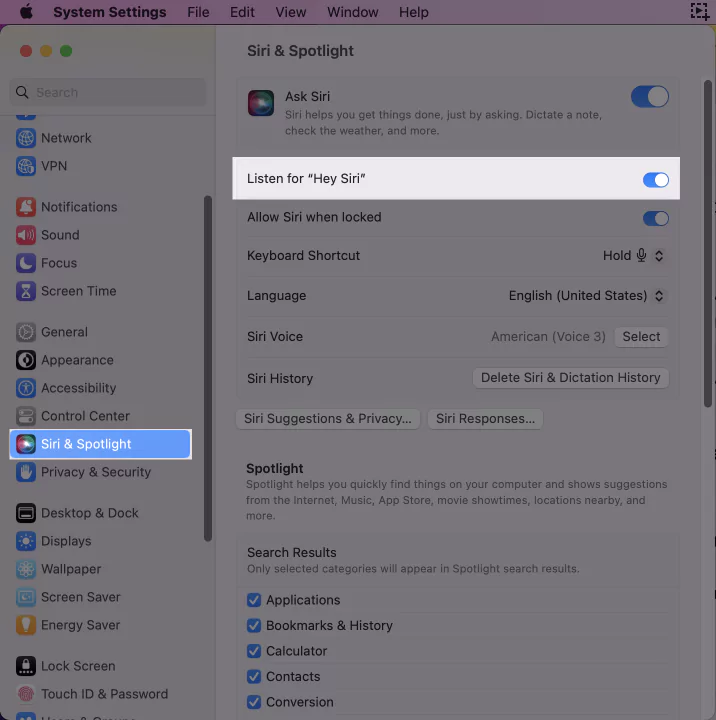Click the Notifications bell icon
Screen dimensions: 716x720
tap(26, 207)
